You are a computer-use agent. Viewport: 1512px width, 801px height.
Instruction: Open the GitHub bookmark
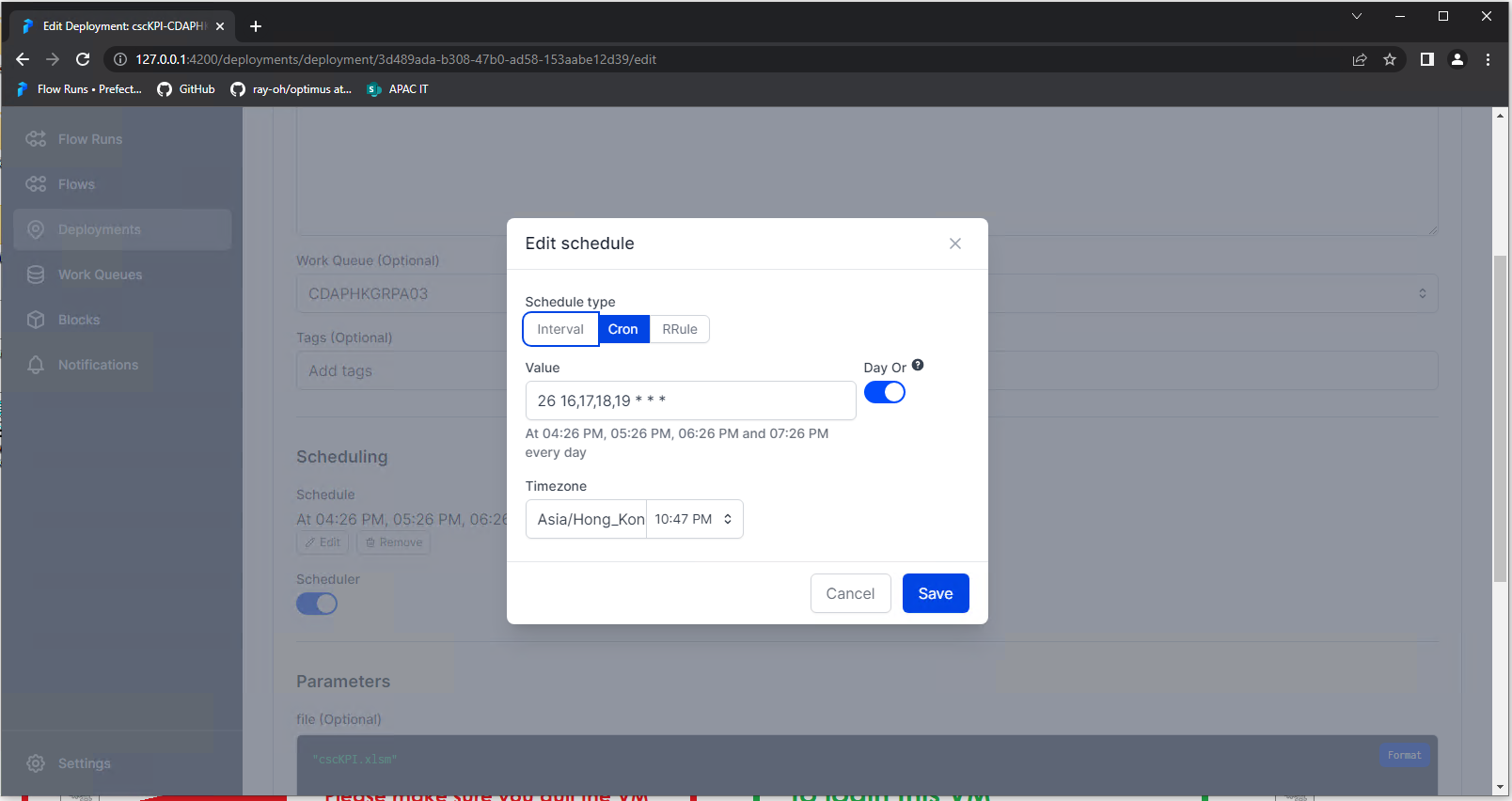coord(186,89)
